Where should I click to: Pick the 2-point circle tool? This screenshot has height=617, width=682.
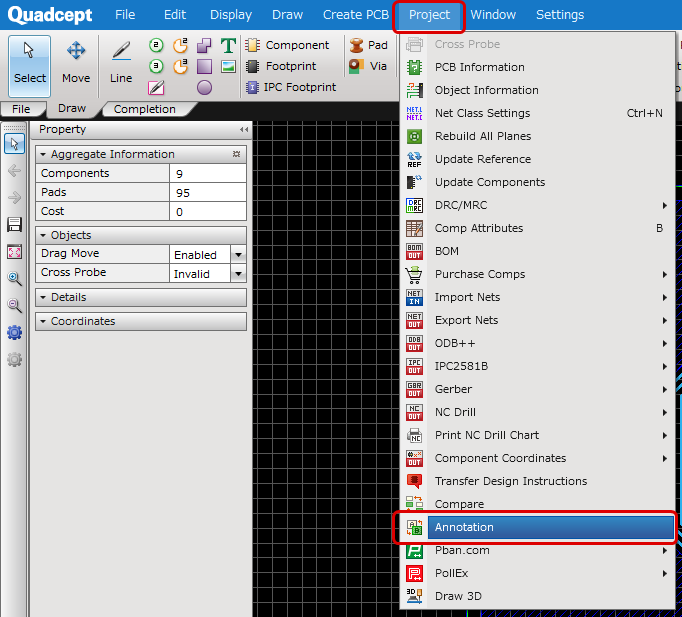[x=156, y=45]
